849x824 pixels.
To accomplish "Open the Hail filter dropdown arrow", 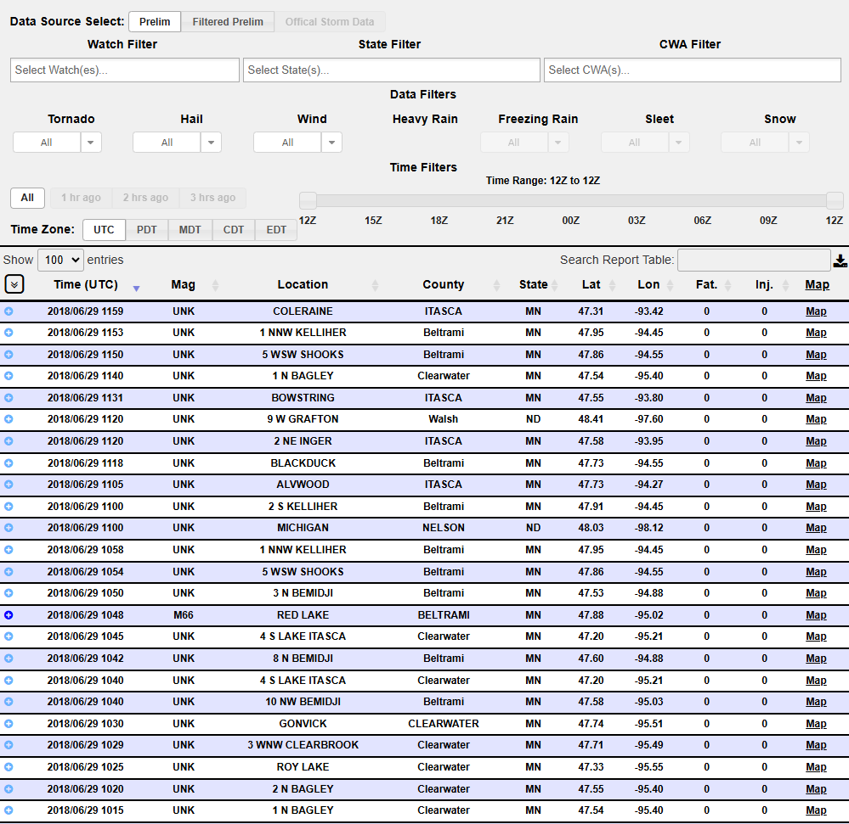I will point(211,142).
